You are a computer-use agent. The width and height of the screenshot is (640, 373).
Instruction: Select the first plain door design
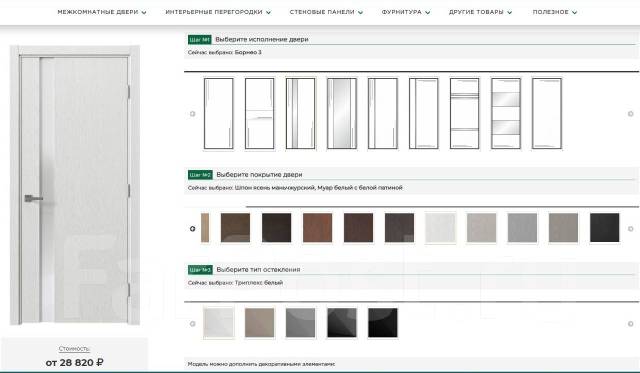coord(219,113)
